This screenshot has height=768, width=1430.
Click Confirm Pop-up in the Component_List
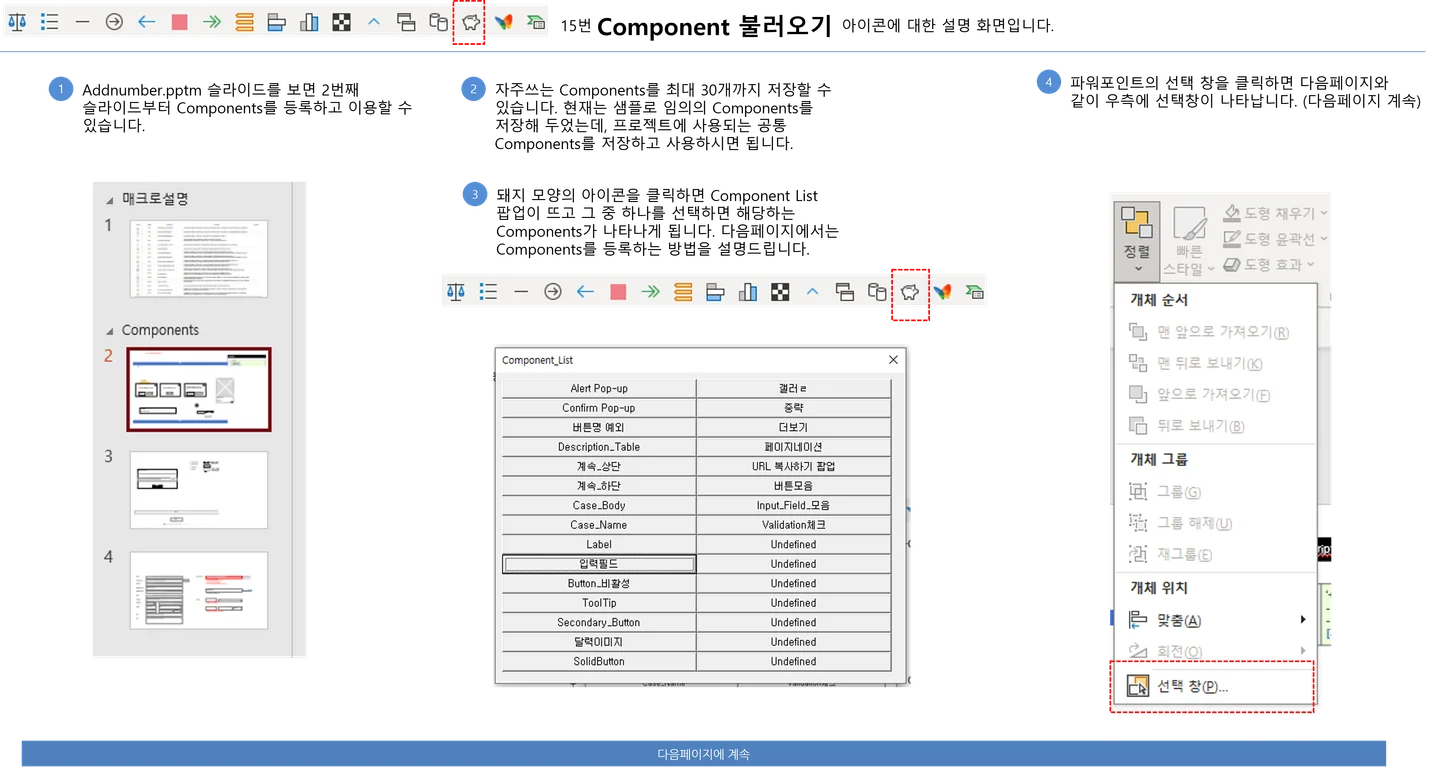coord(599,408)
